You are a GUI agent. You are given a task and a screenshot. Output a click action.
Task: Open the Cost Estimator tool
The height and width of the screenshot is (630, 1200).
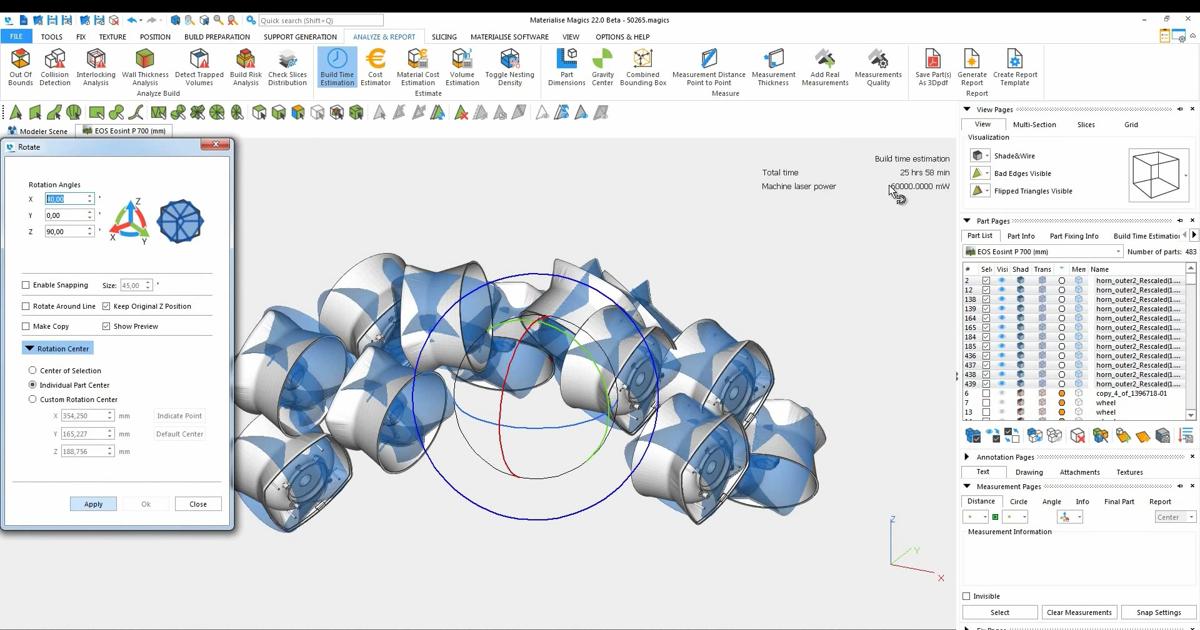click(x=375, y=65)
